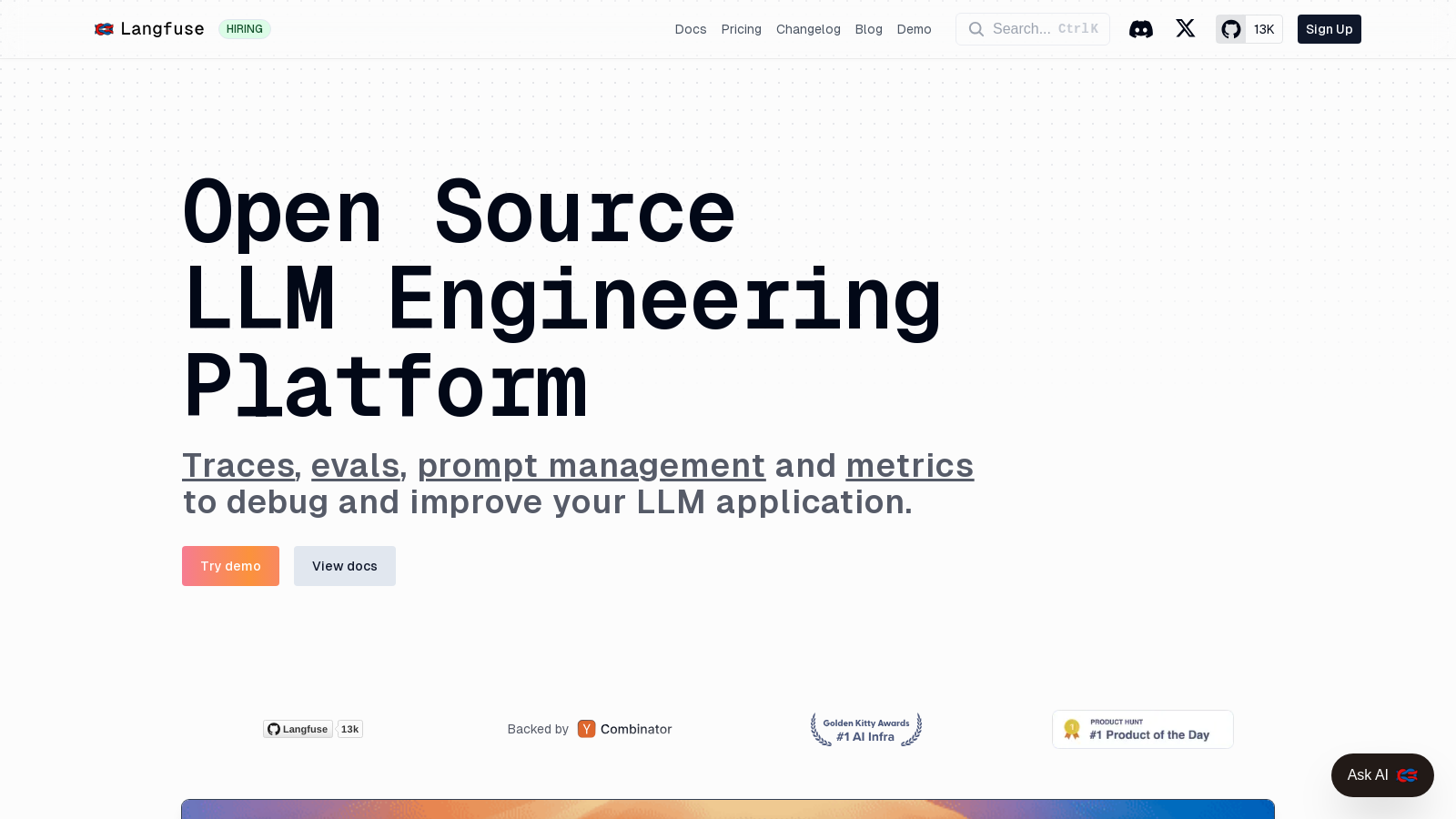Click the prompt management link

[x=591, y=465]
